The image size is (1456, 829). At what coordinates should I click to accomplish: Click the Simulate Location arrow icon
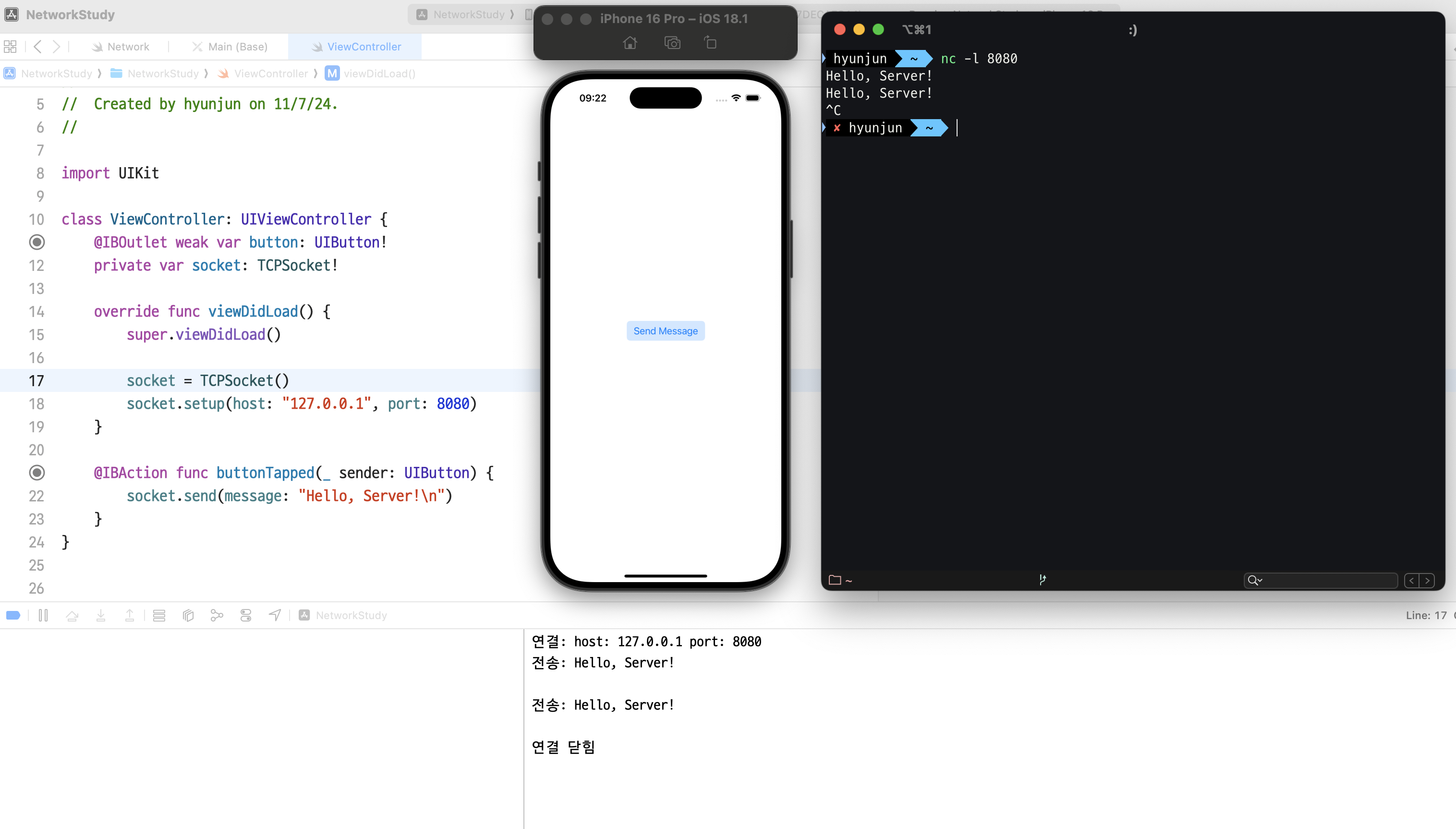[x=275, y=615]
